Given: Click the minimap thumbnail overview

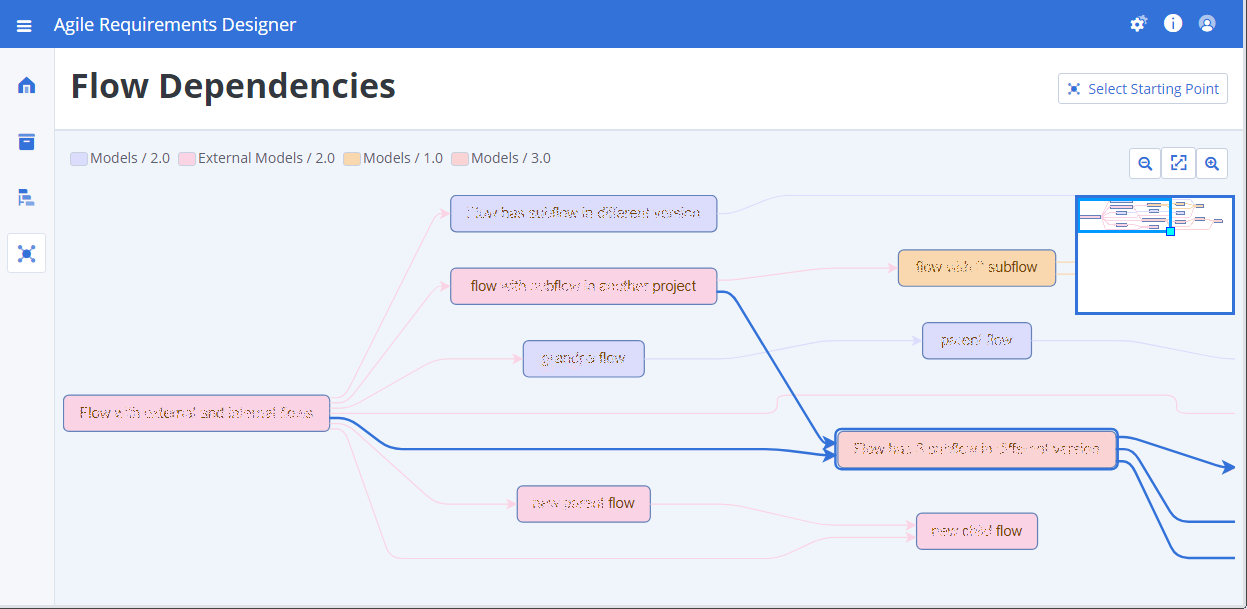Looking at the screenshot, I should coord(1154,254).
